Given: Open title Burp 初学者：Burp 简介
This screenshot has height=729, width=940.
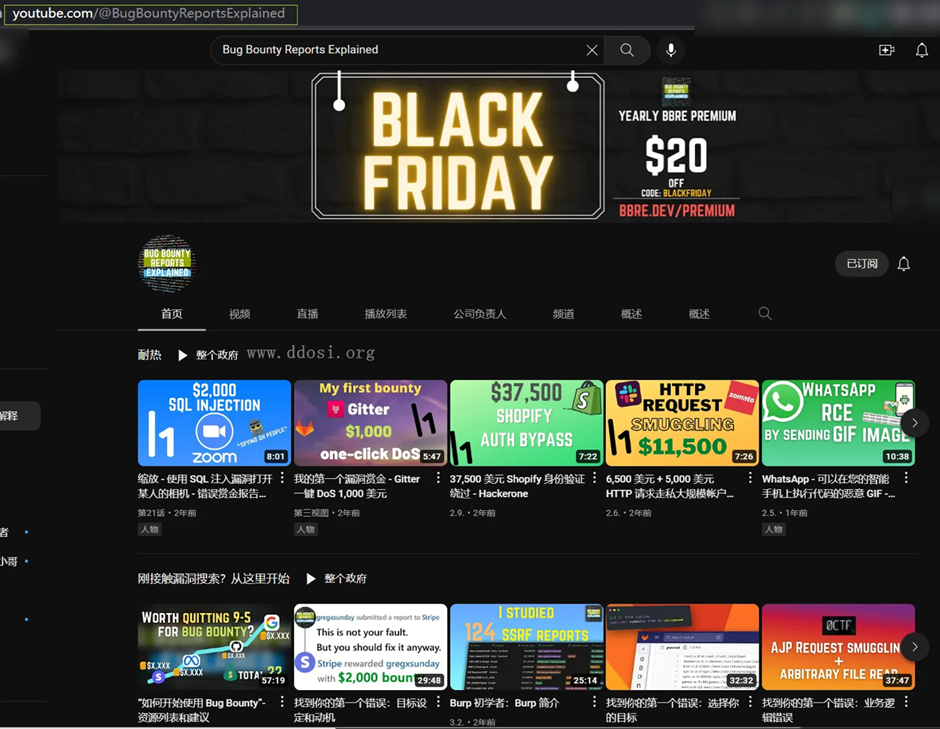Looking at the screenshot, I should tap(504, 703).
